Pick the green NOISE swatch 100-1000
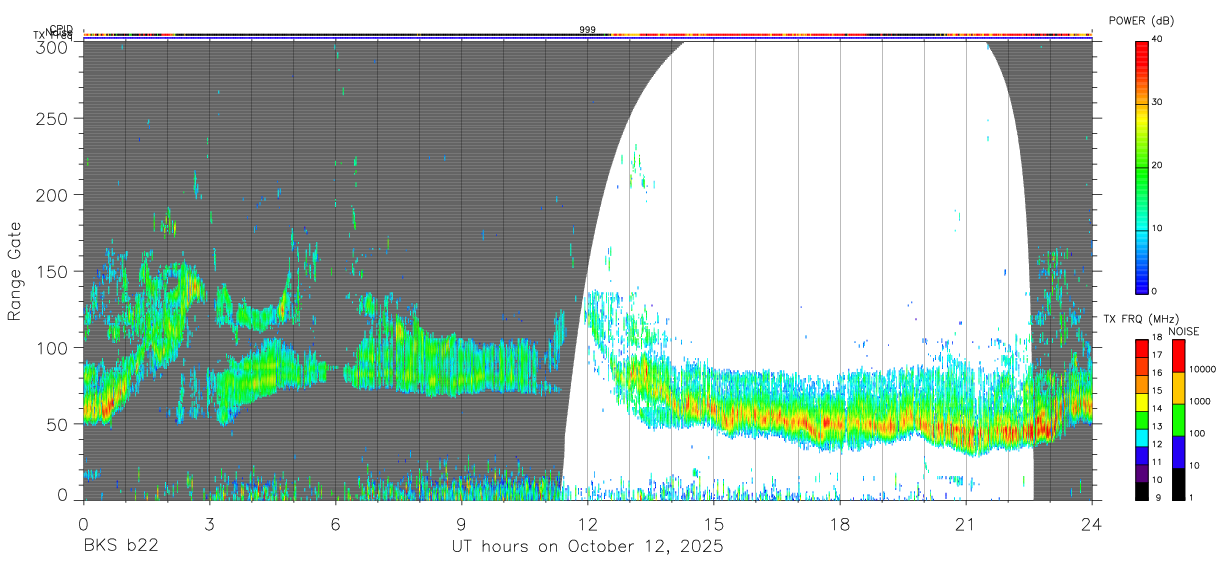 point(1178,420)
